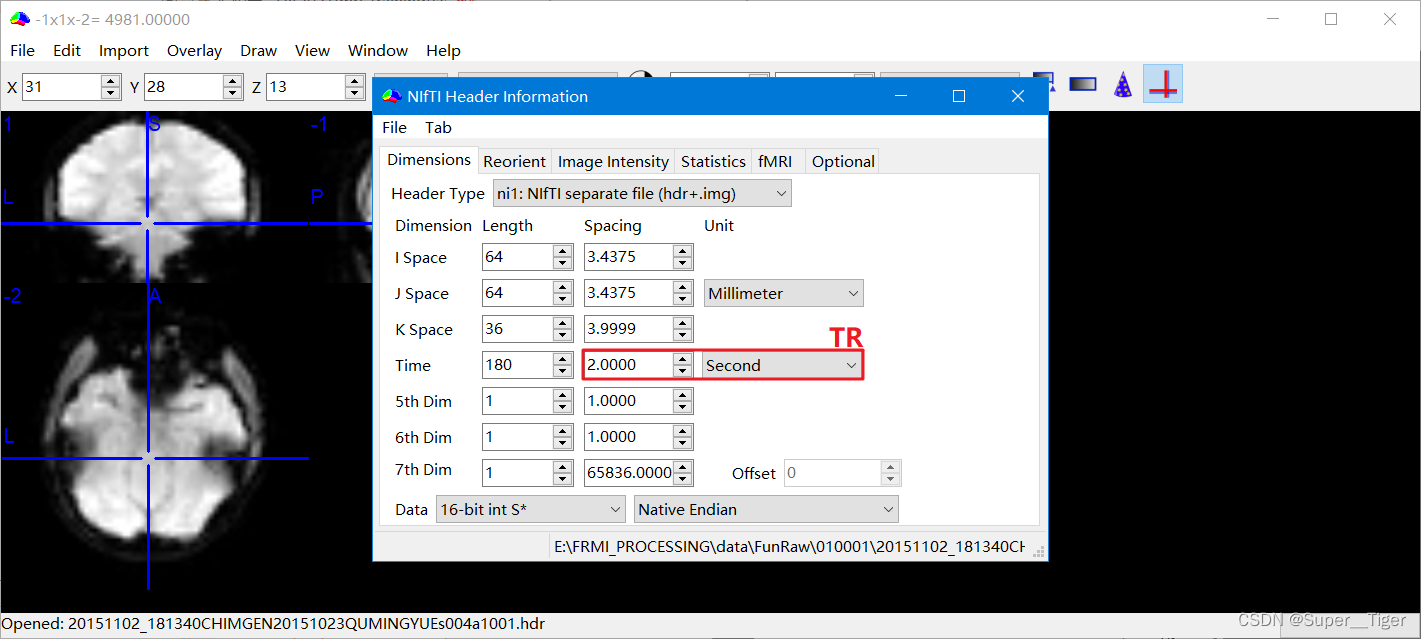Screen dimensions: 1421x639
Task: Increase K Space spacing with its up arrow
Action: click(682, 323)
